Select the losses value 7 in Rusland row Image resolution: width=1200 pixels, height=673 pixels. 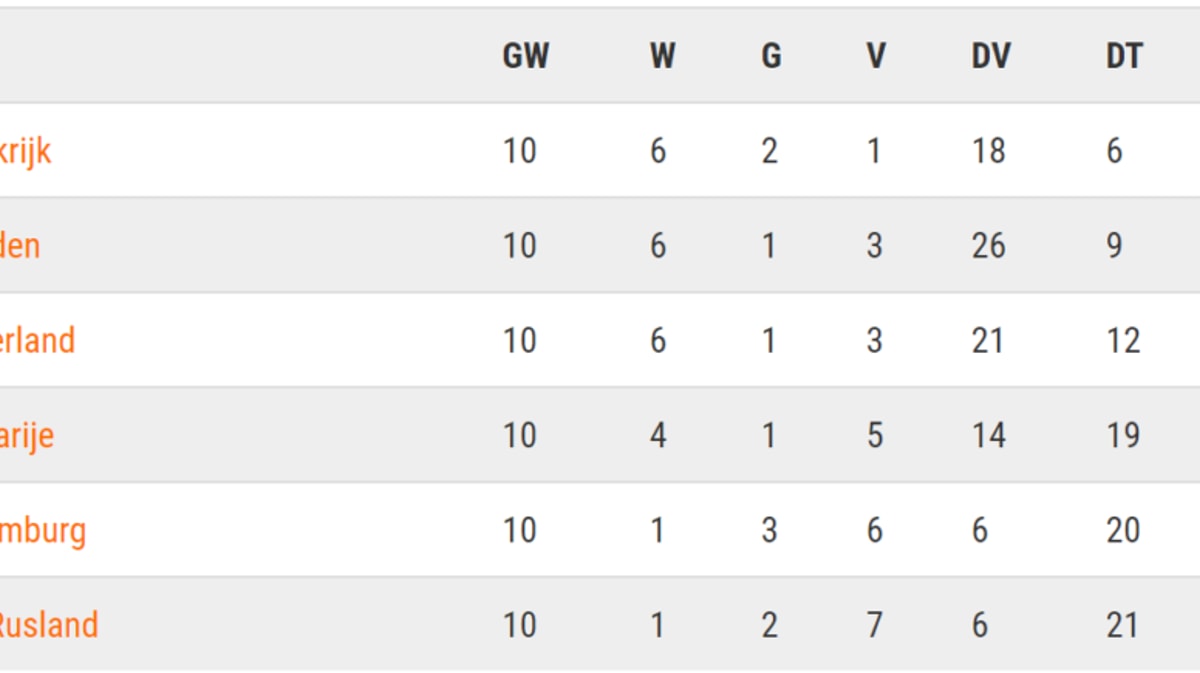pyautogui.click(x=874, y=625)
